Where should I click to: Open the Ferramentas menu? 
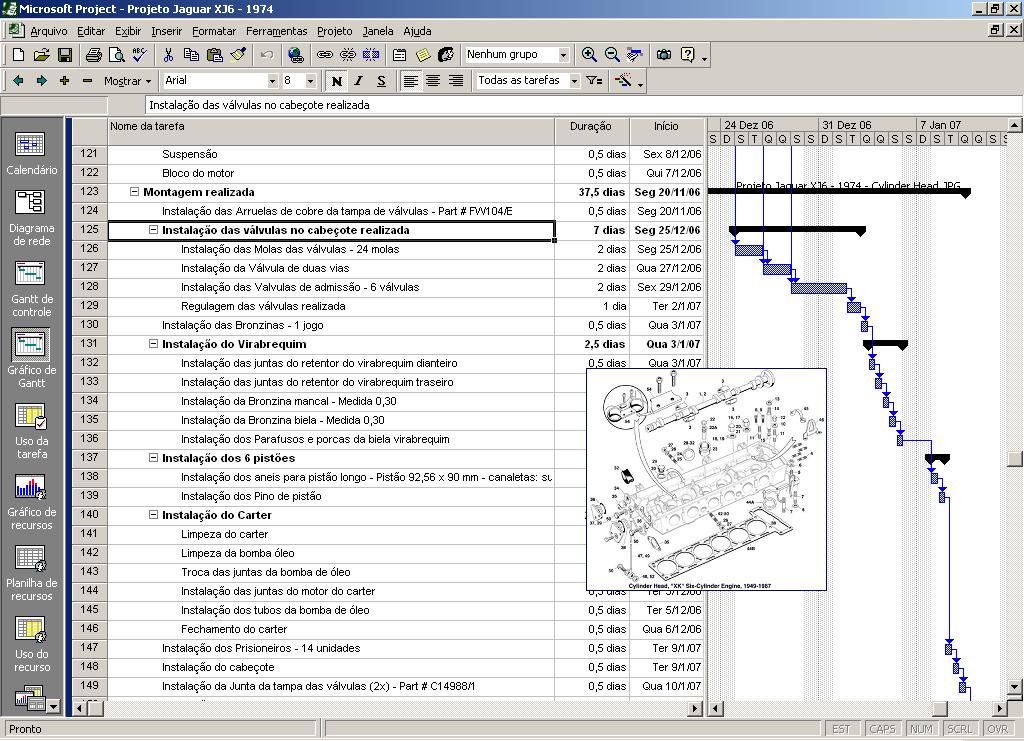(x=276, y=31)
